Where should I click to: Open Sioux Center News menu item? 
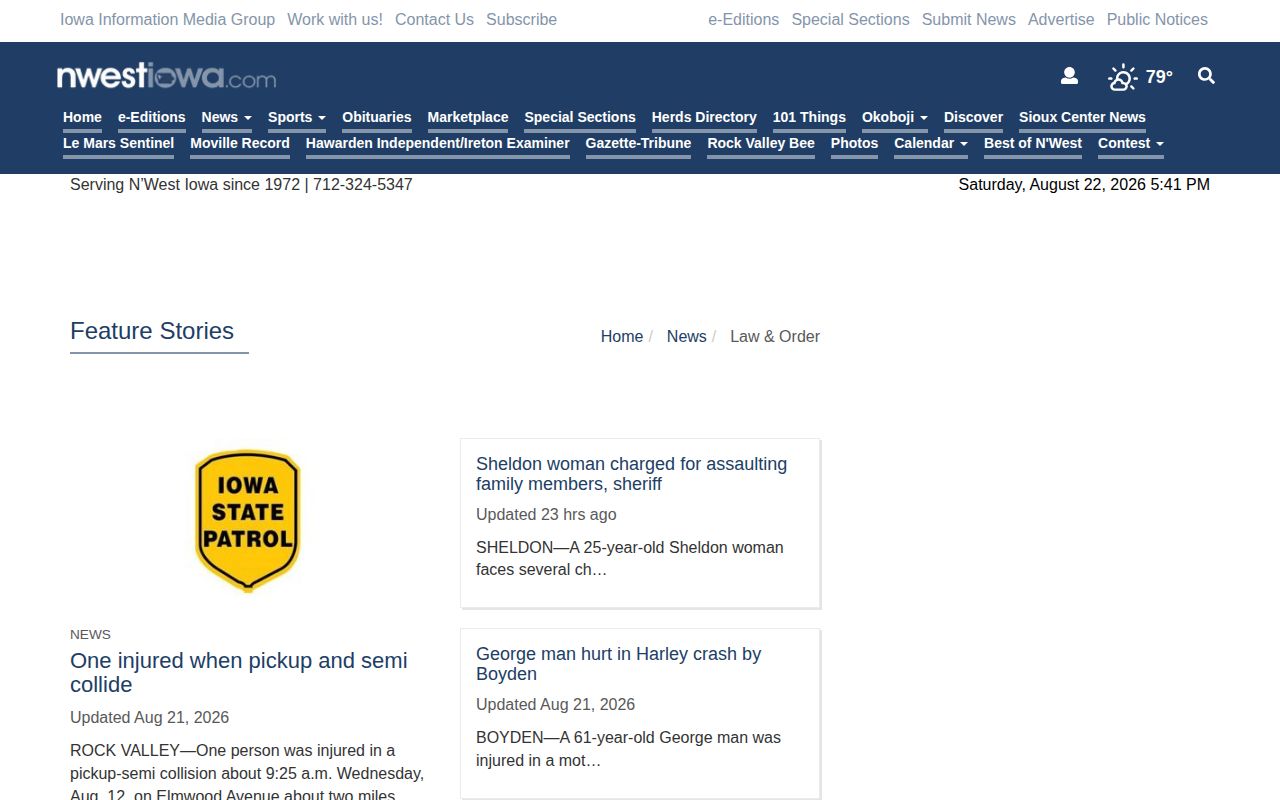[x=1082, y=117]
